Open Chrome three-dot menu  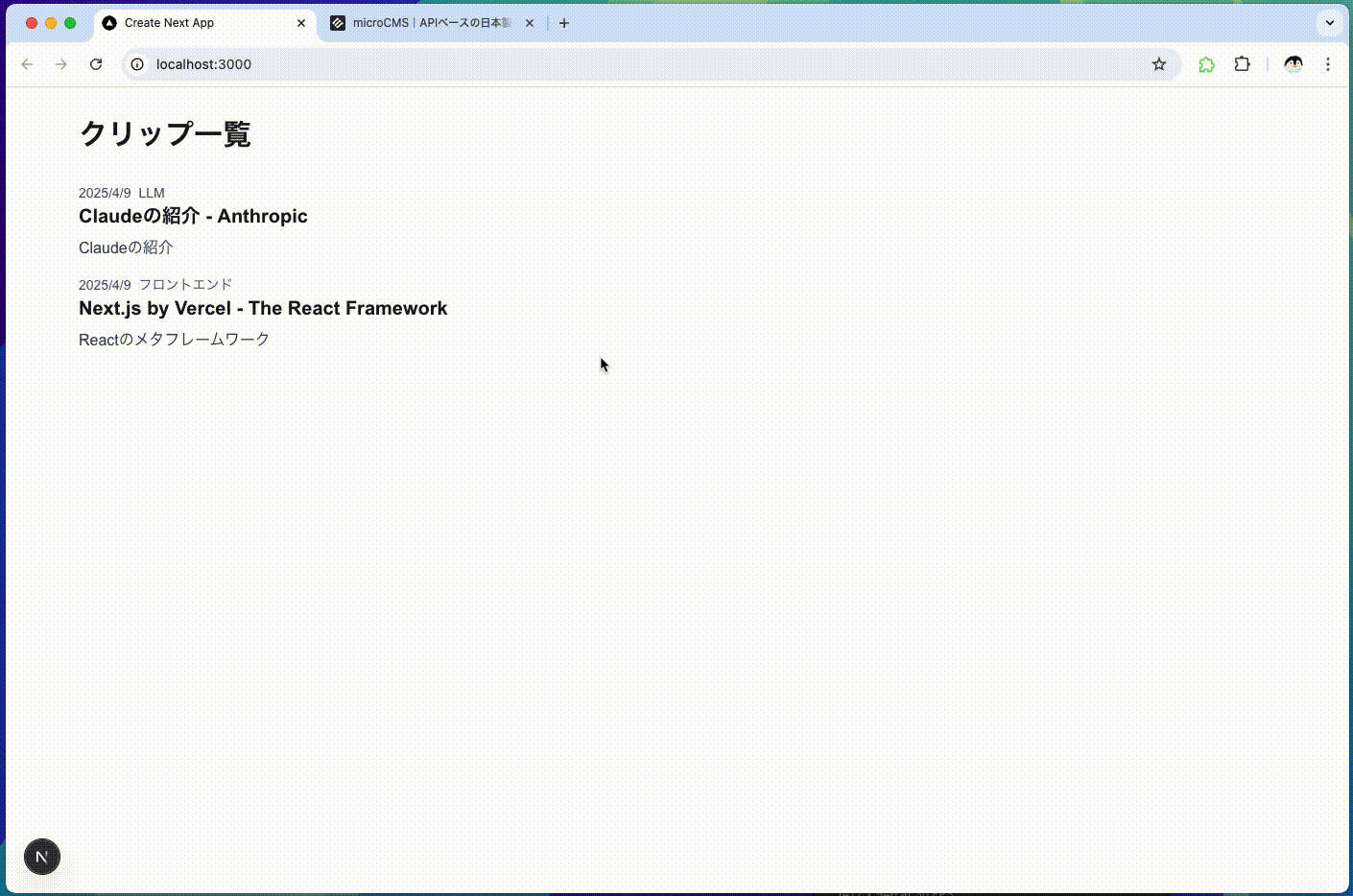pos(1328,64)
